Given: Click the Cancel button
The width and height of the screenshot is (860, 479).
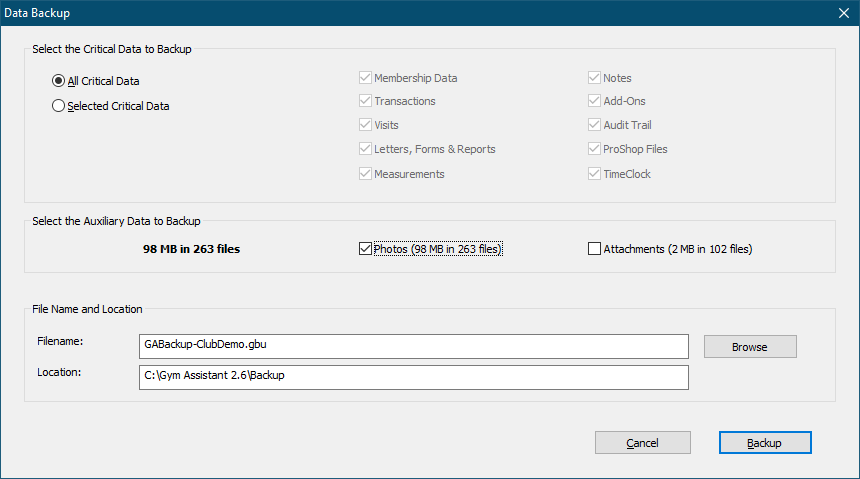Looking at the screenshot, I should click(x=642, y=443).
